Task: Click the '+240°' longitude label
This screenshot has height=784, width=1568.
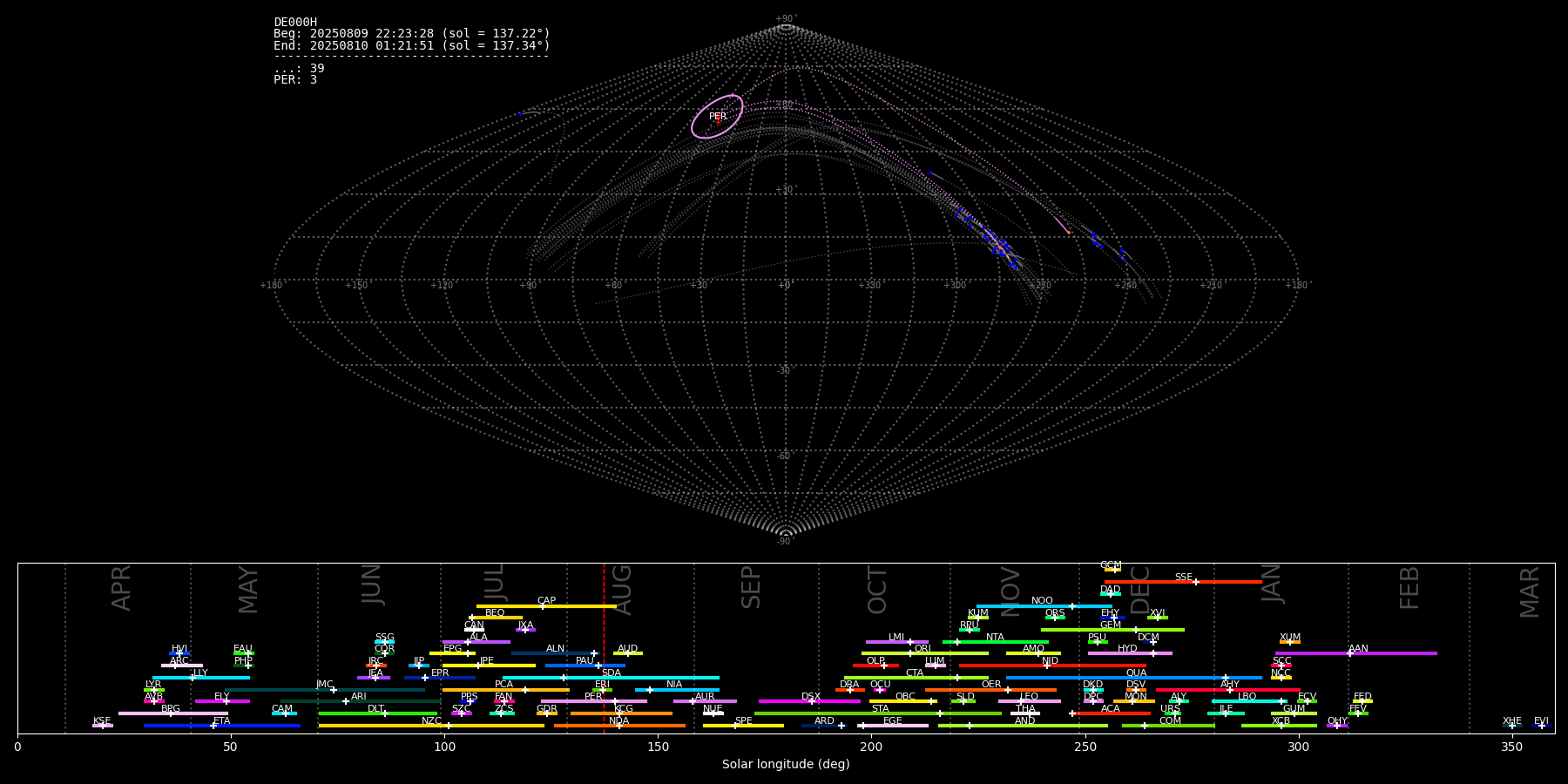Action: tap(1125, 285)
